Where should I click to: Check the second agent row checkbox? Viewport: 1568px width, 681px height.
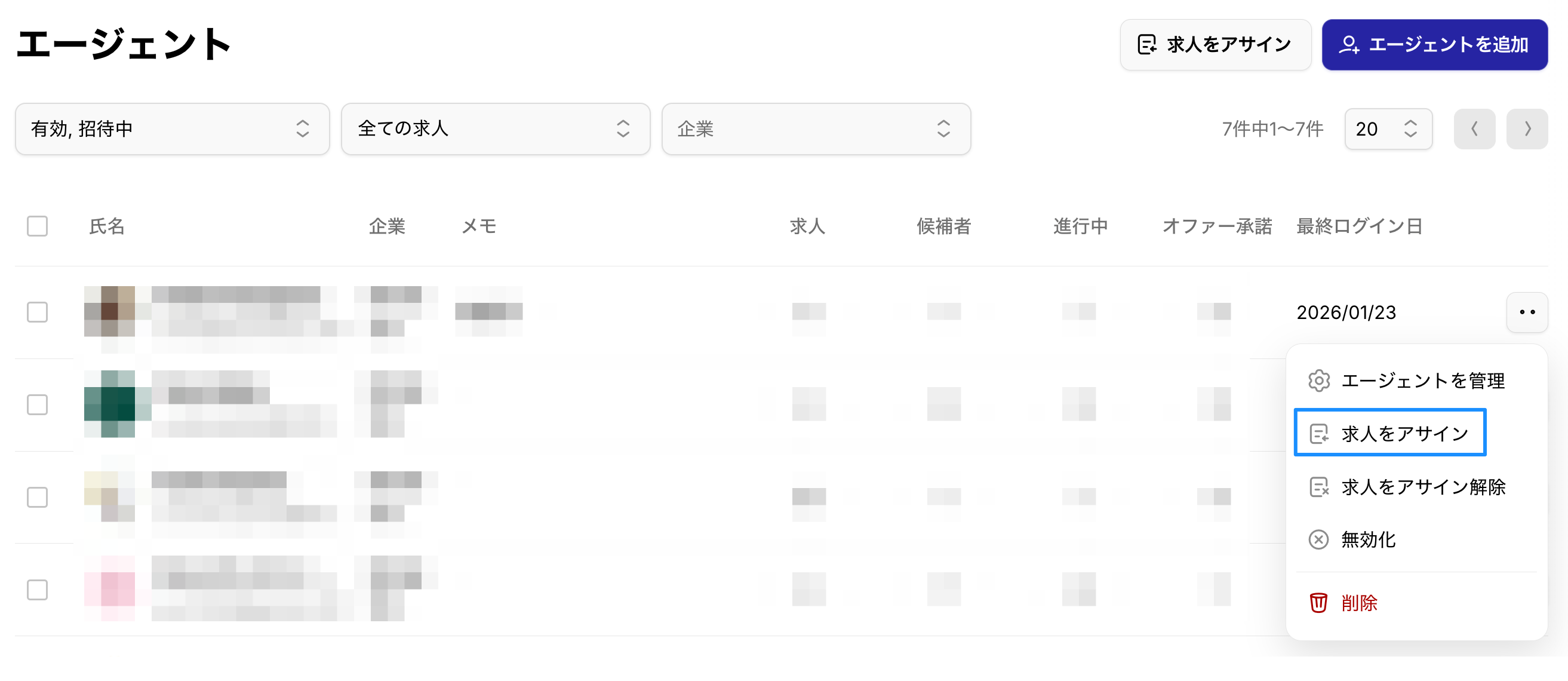pos(37,404)
